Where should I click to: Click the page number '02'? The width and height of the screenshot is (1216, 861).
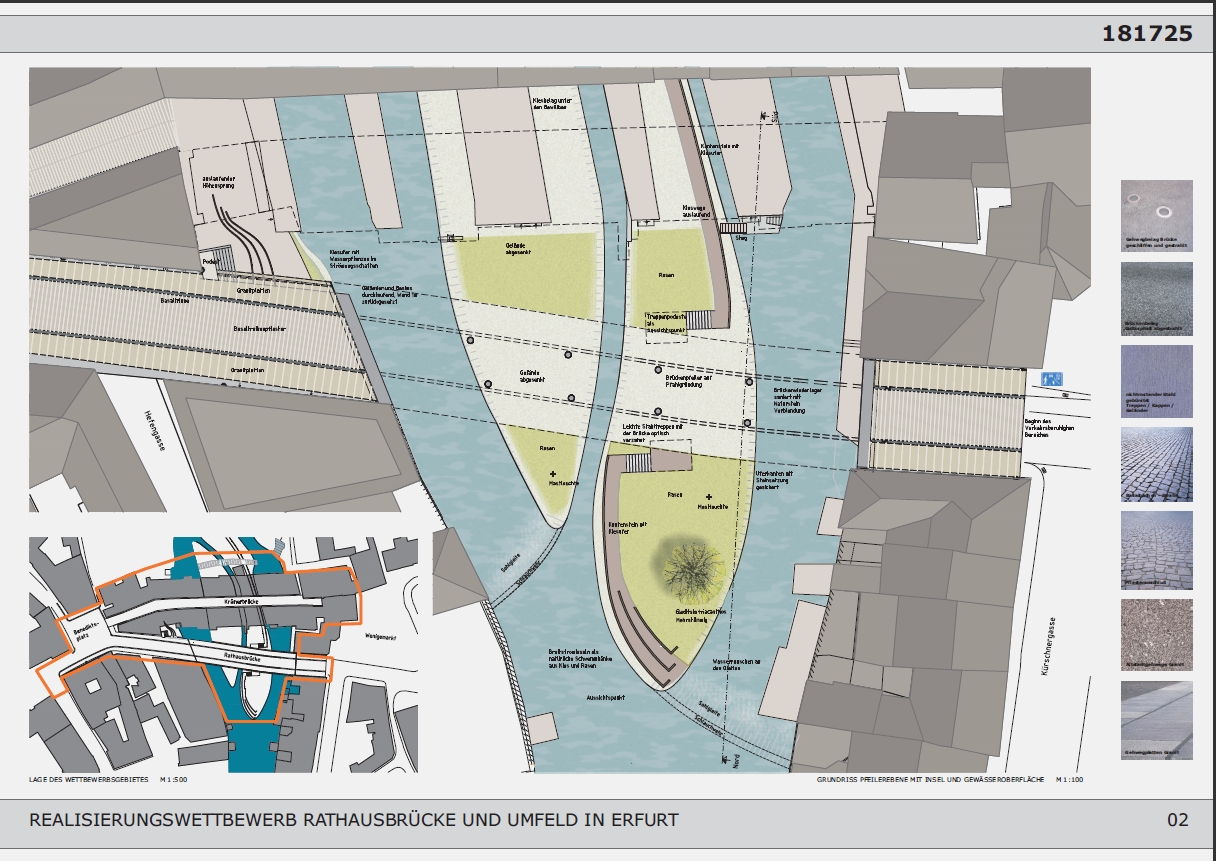point(1178,820)
